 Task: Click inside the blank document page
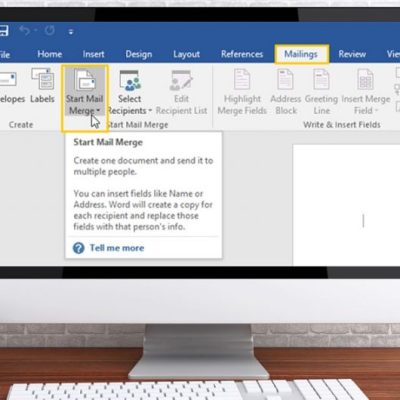(347, 205)
